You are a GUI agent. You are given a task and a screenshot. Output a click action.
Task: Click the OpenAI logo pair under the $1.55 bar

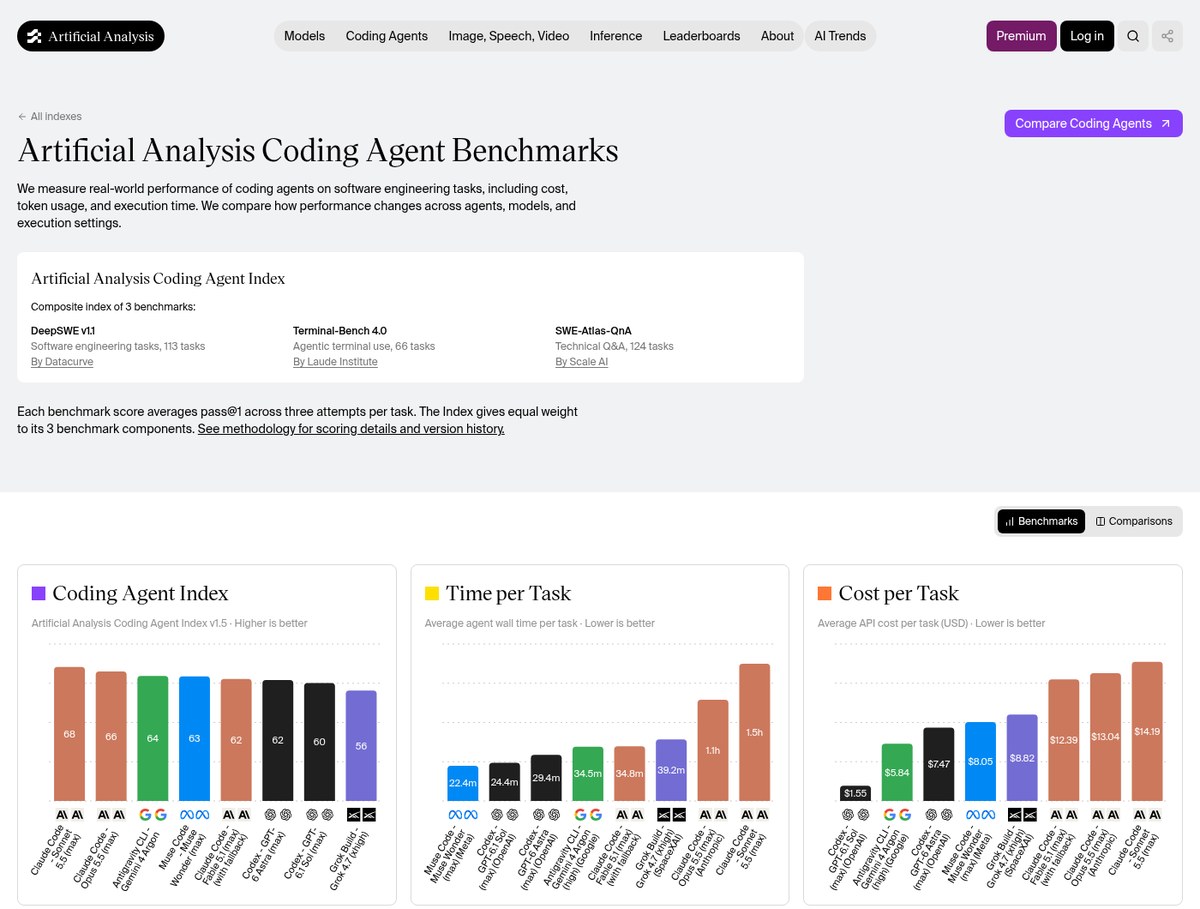(x=855, y=815)
